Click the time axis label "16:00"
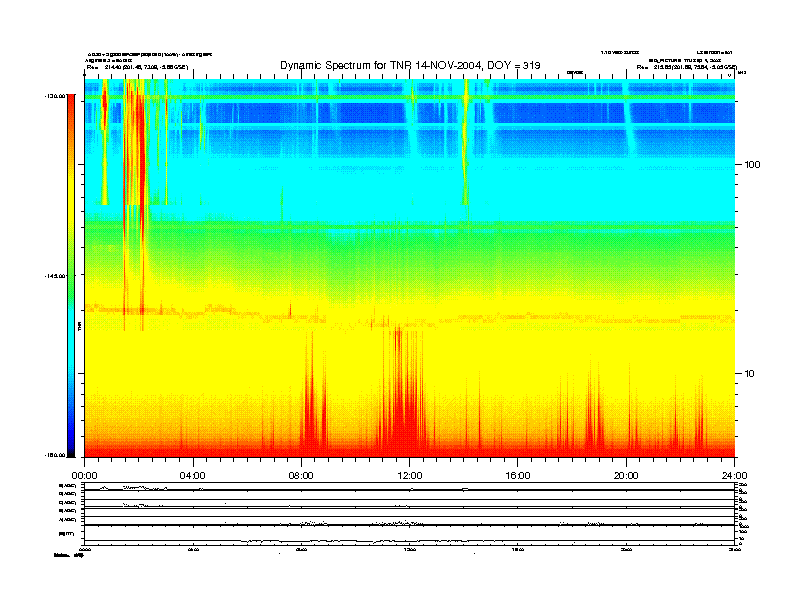Screen dimensions: 792x612 518,476
